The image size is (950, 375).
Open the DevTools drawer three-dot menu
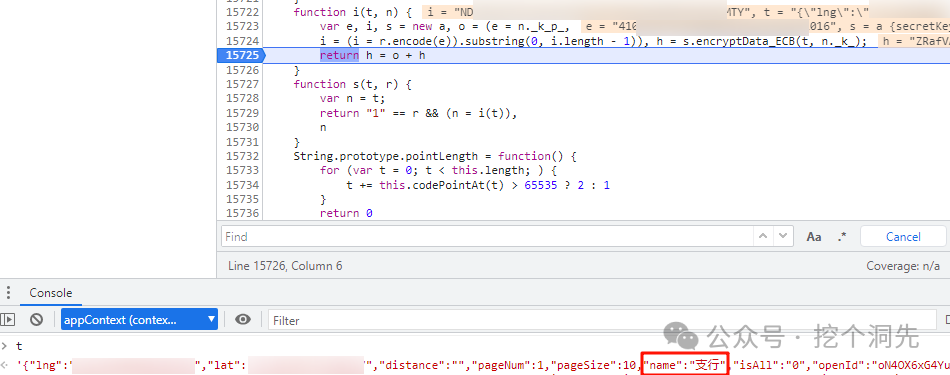[8, 293]
